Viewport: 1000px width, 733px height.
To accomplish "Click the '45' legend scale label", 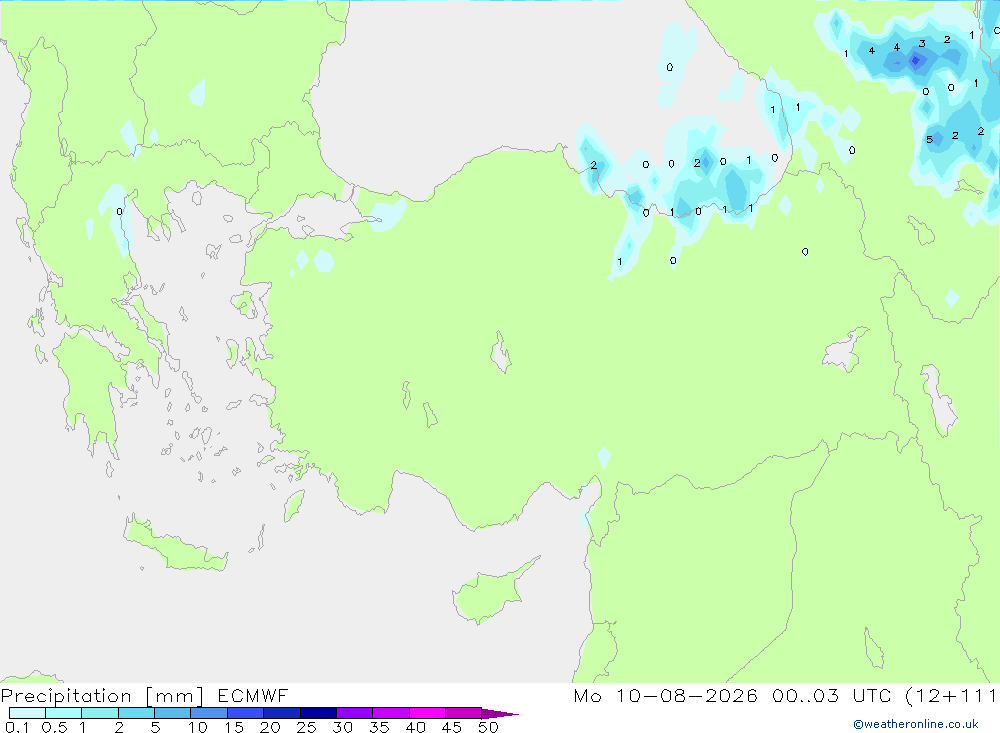I will tap(452, 727).
